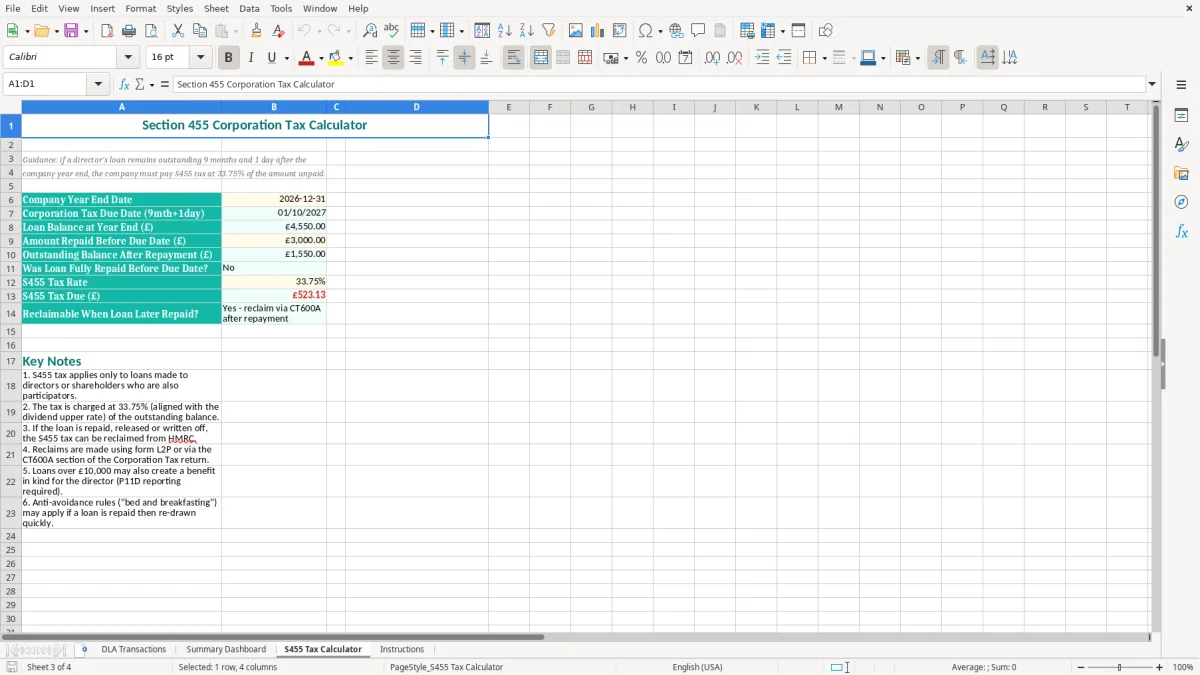Click column header E
Screen dimensions: 1200x675
[509, 107]
